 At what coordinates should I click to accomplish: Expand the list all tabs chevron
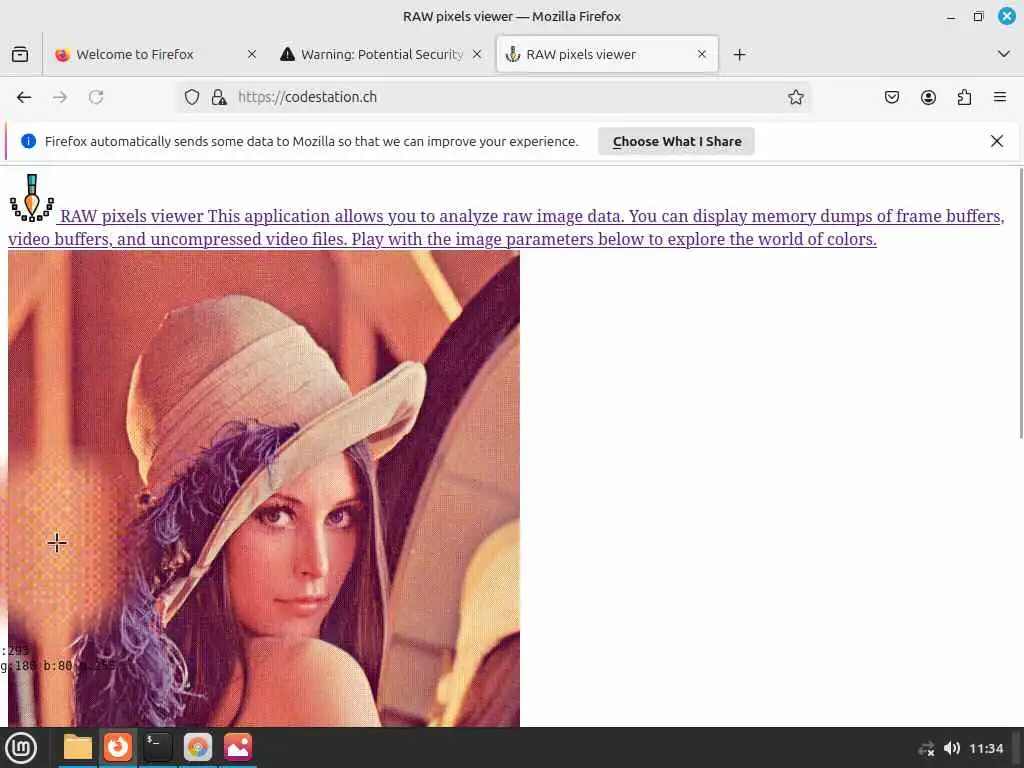pyautogui.click(x=1004, y=54)
